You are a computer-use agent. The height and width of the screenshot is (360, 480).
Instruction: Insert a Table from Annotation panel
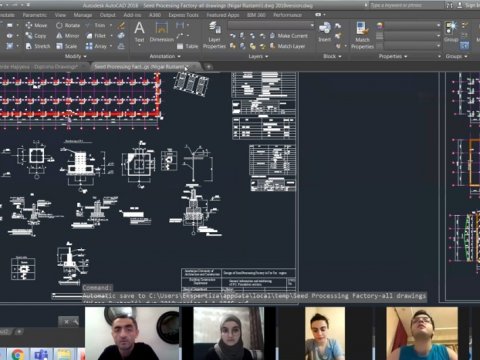coord(187,46)
